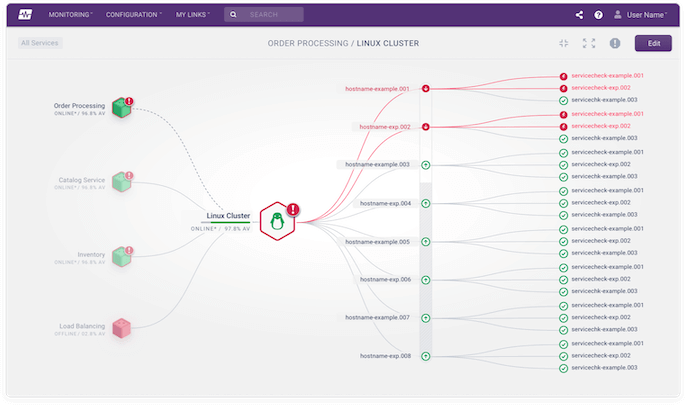Click Order Processing in the breadcrumb
This screenshot has height=405, width=685.
[x=306, y=44]
